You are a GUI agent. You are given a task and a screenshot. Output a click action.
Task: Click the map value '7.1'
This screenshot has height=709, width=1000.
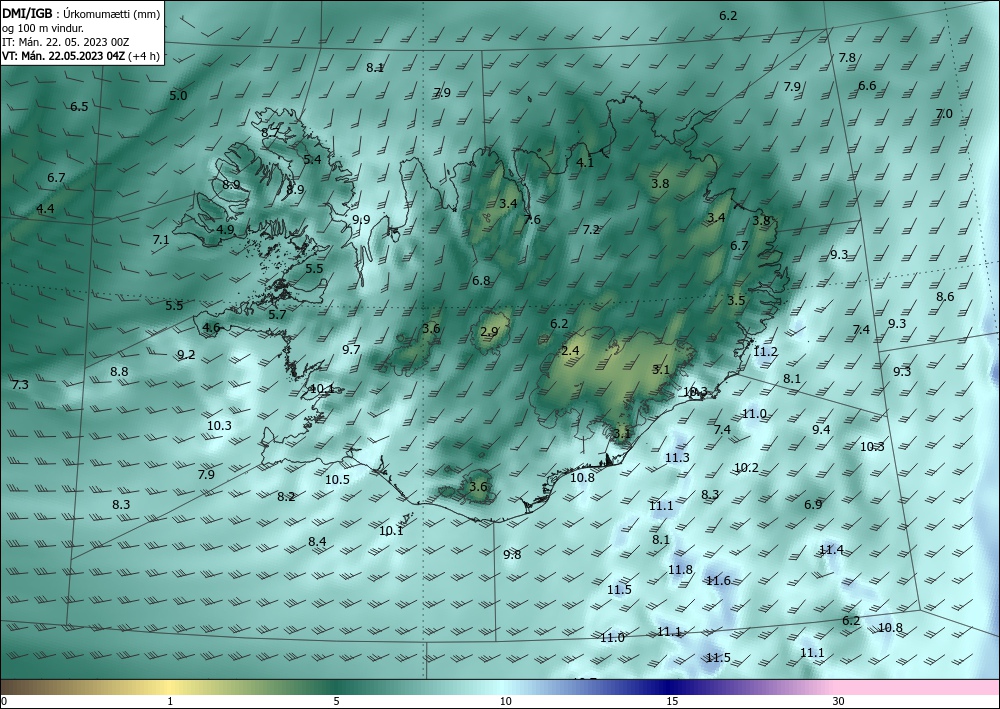coord(161,240)
